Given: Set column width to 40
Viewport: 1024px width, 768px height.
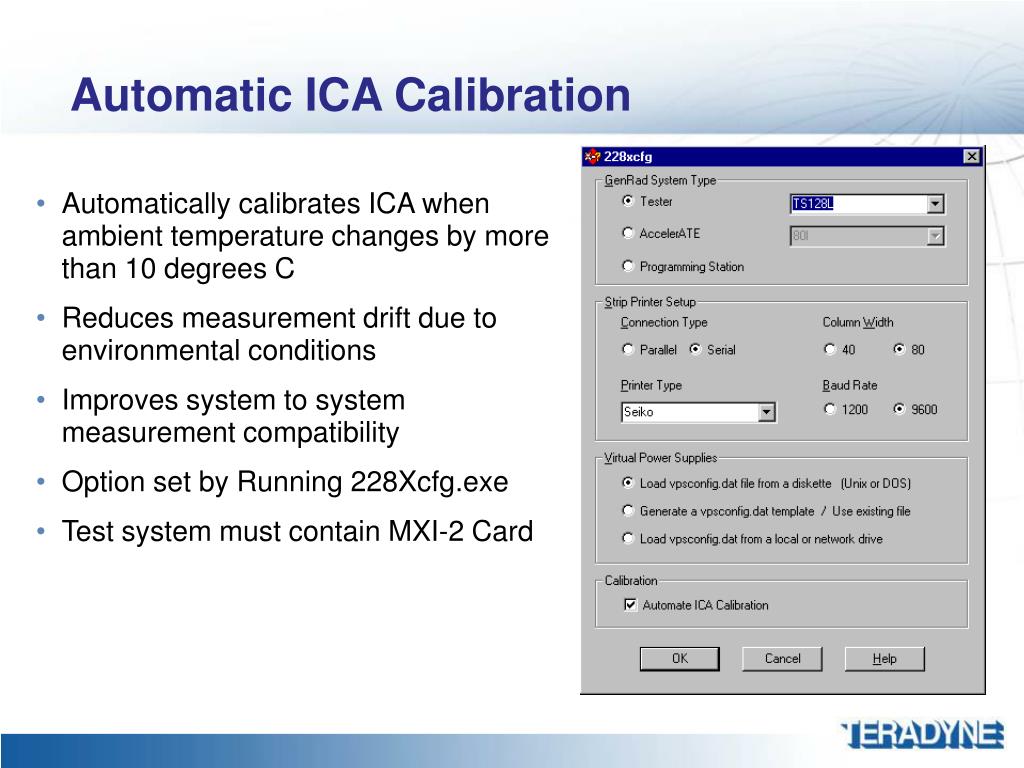Looking at the screenshot, I should 829,349.
